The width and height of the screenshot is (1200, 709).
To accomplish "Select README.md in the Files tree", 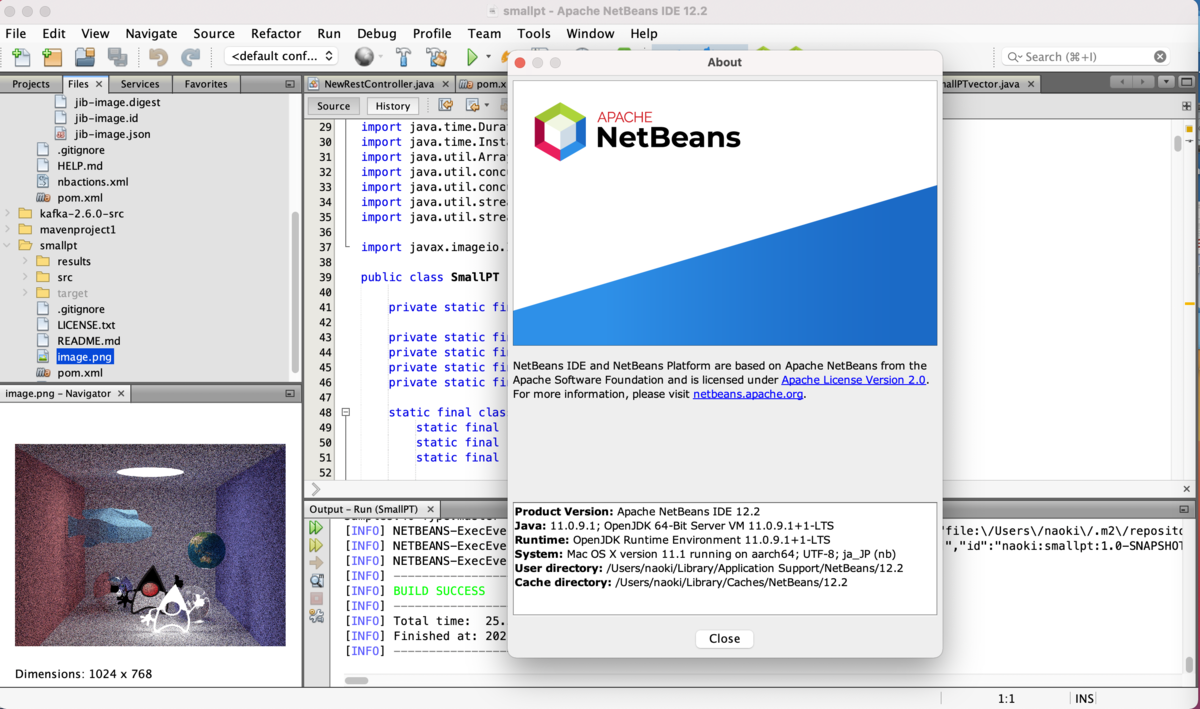I will pyautogui.click(x=88, y=341).
